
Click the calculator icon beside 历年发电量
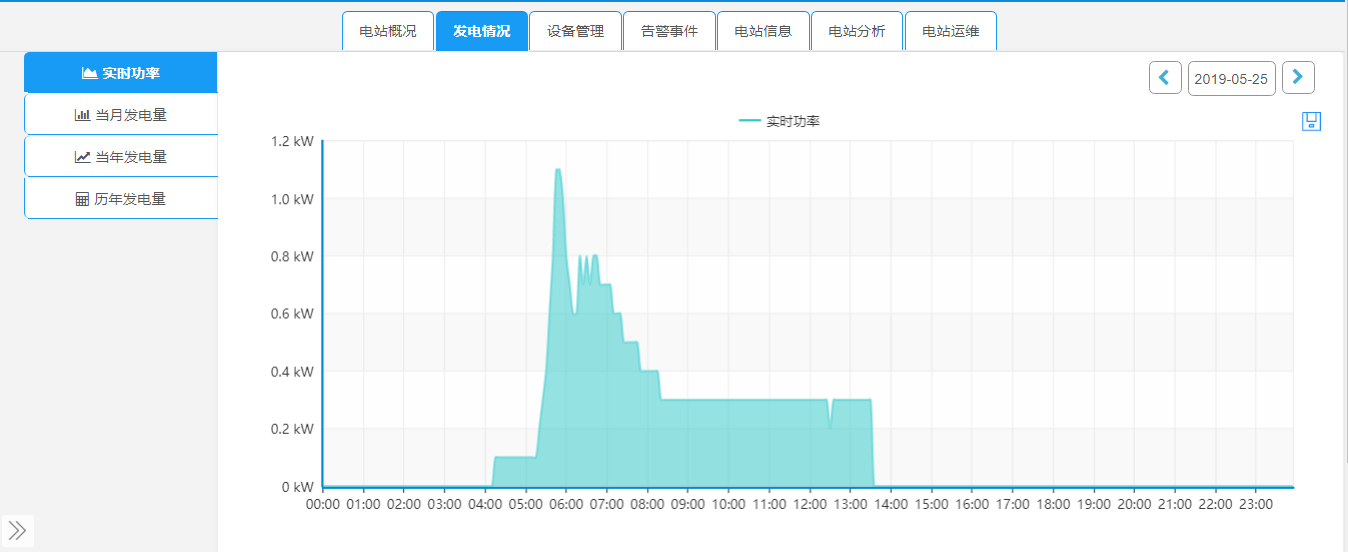pos(83,199)
